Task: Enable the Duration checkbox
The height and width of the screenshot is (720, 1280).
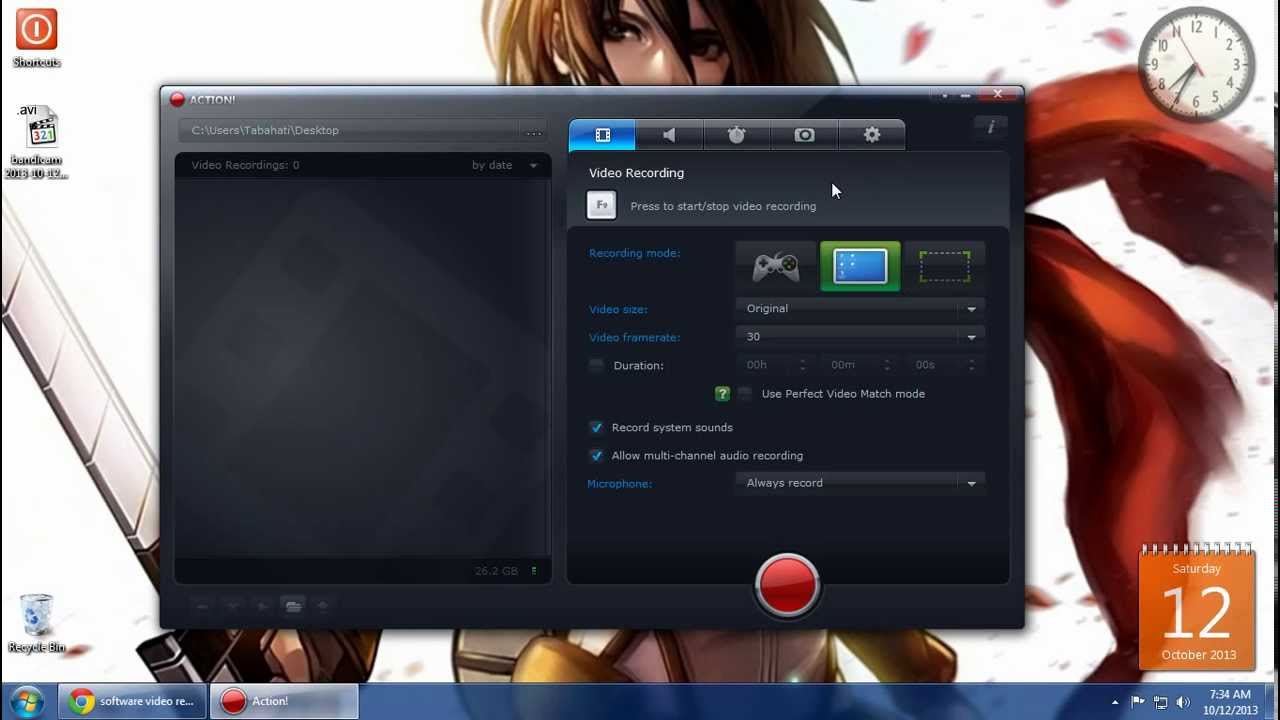Action: tap(596, 365)
